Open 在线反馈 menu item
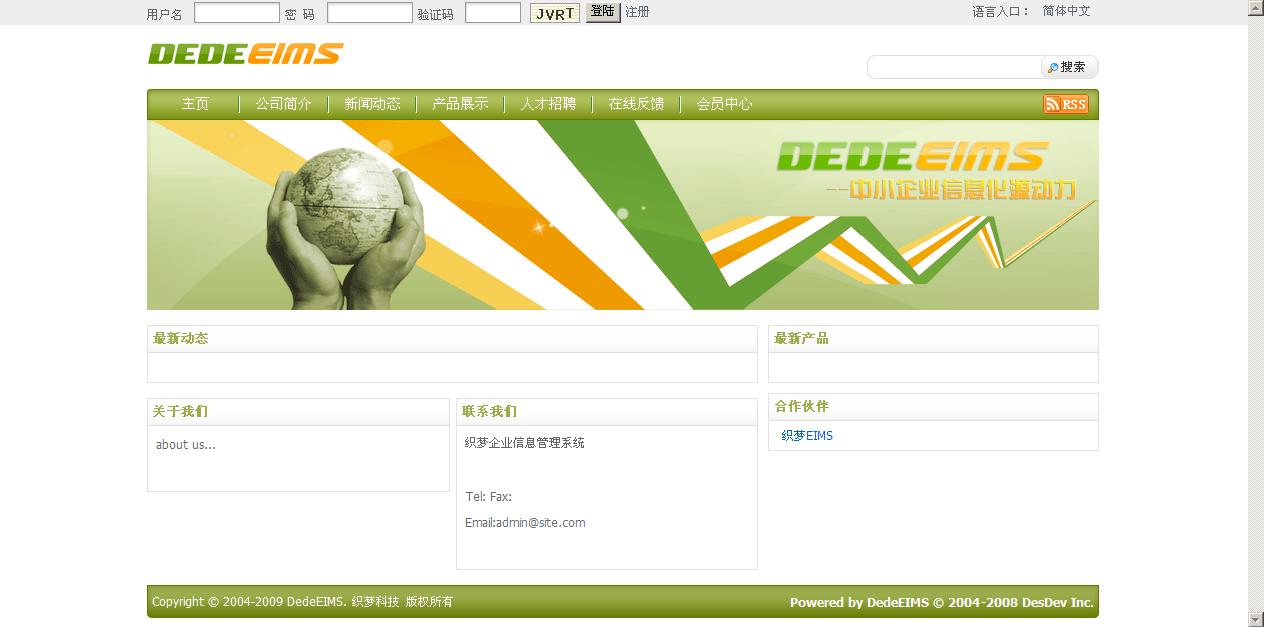The width and height of the screenshot is (1264, 627). point(636,104)
